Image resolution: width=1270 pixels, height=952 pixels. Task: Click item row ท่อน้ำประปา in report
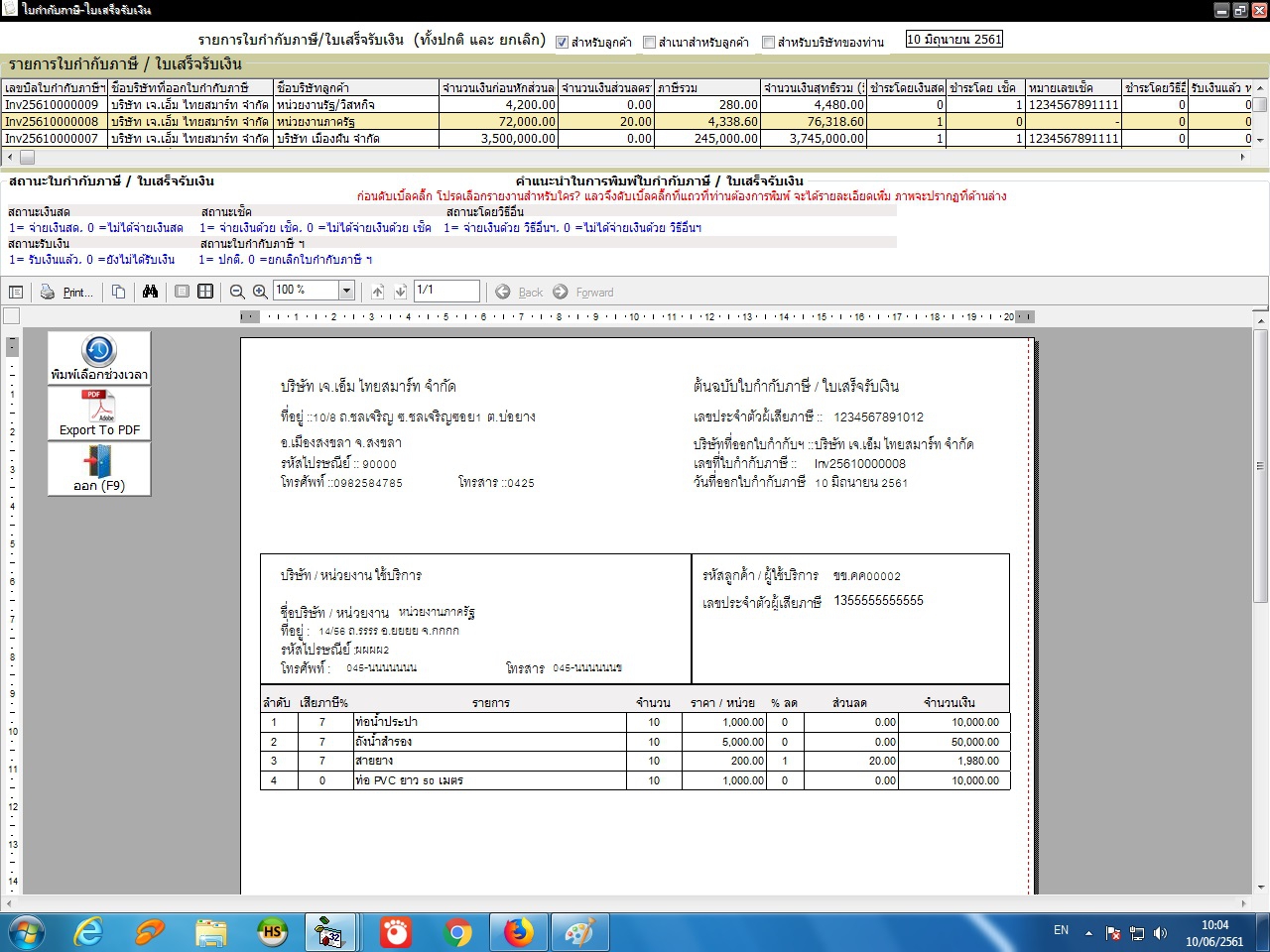click(x=635, y=722)
